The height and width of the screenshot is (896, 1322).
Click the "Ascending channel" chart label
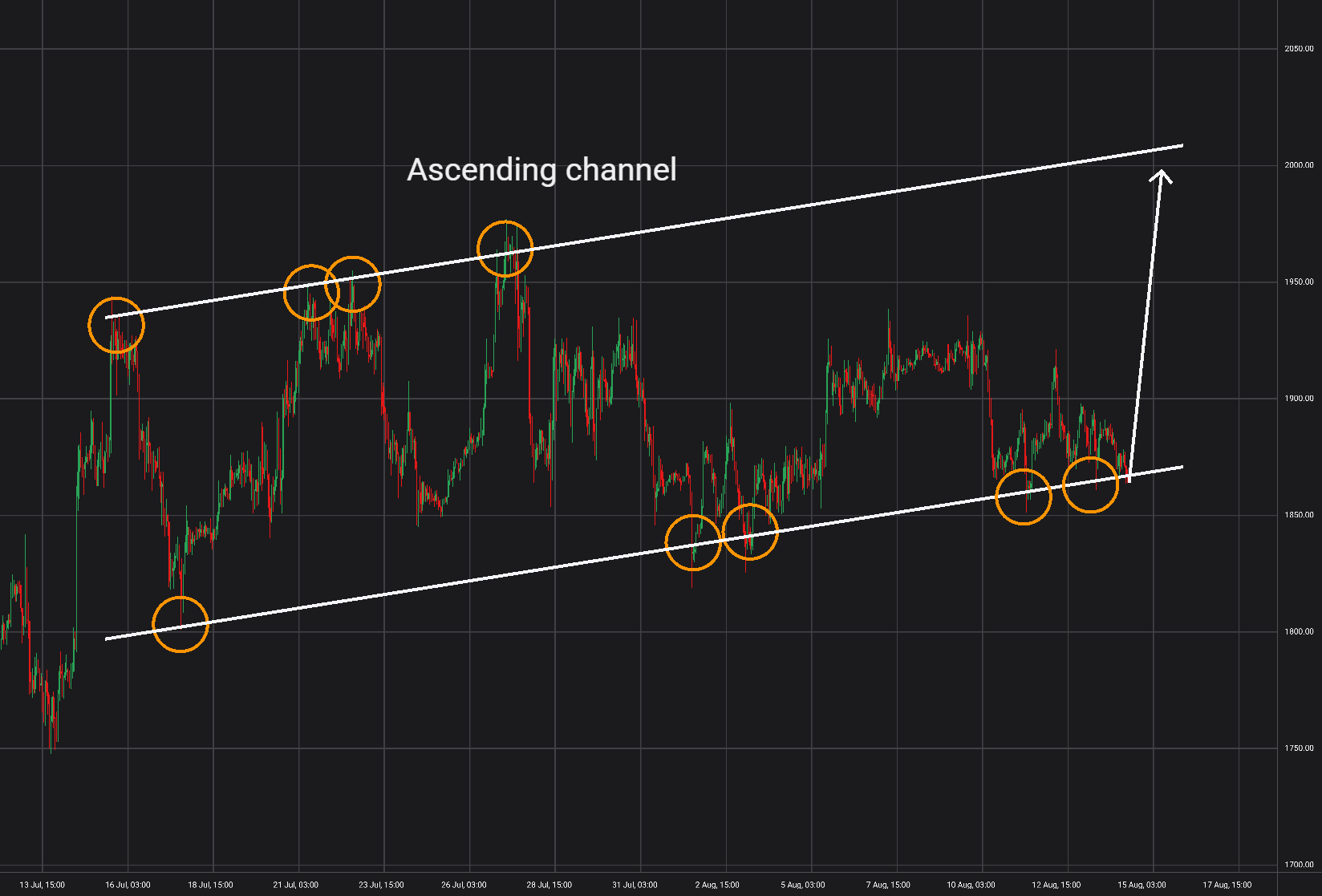pos(541,170)
